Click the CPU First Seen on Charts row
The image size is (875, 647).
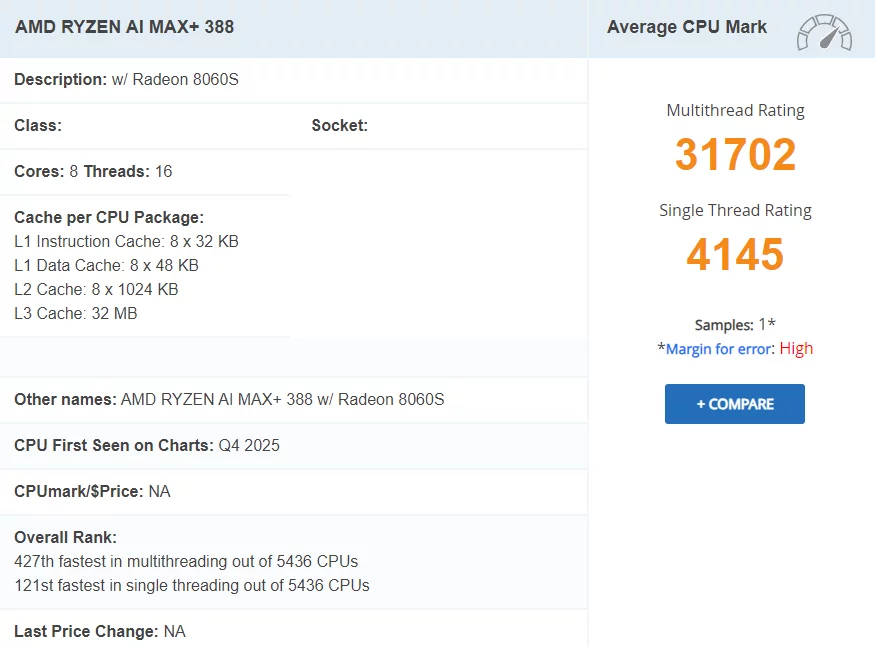(x=147, y=446)
